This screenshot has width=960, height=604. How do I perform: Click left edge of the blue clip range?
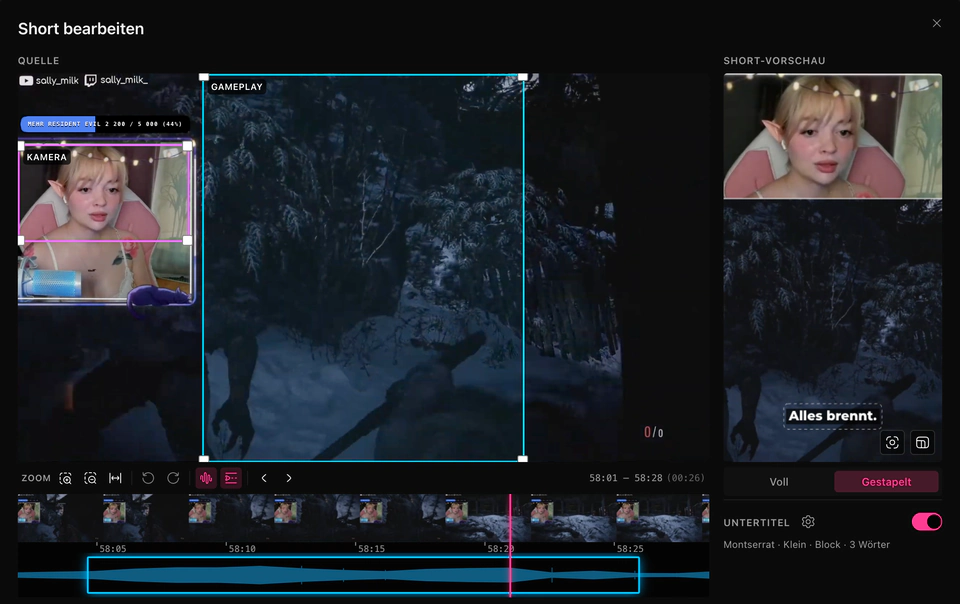(88, 575)
